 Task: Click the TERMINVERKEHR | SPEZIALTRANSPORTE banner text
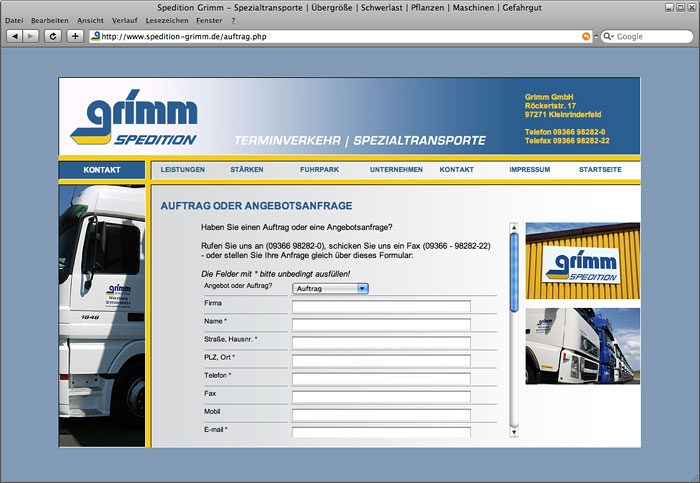tap(360, 141)
